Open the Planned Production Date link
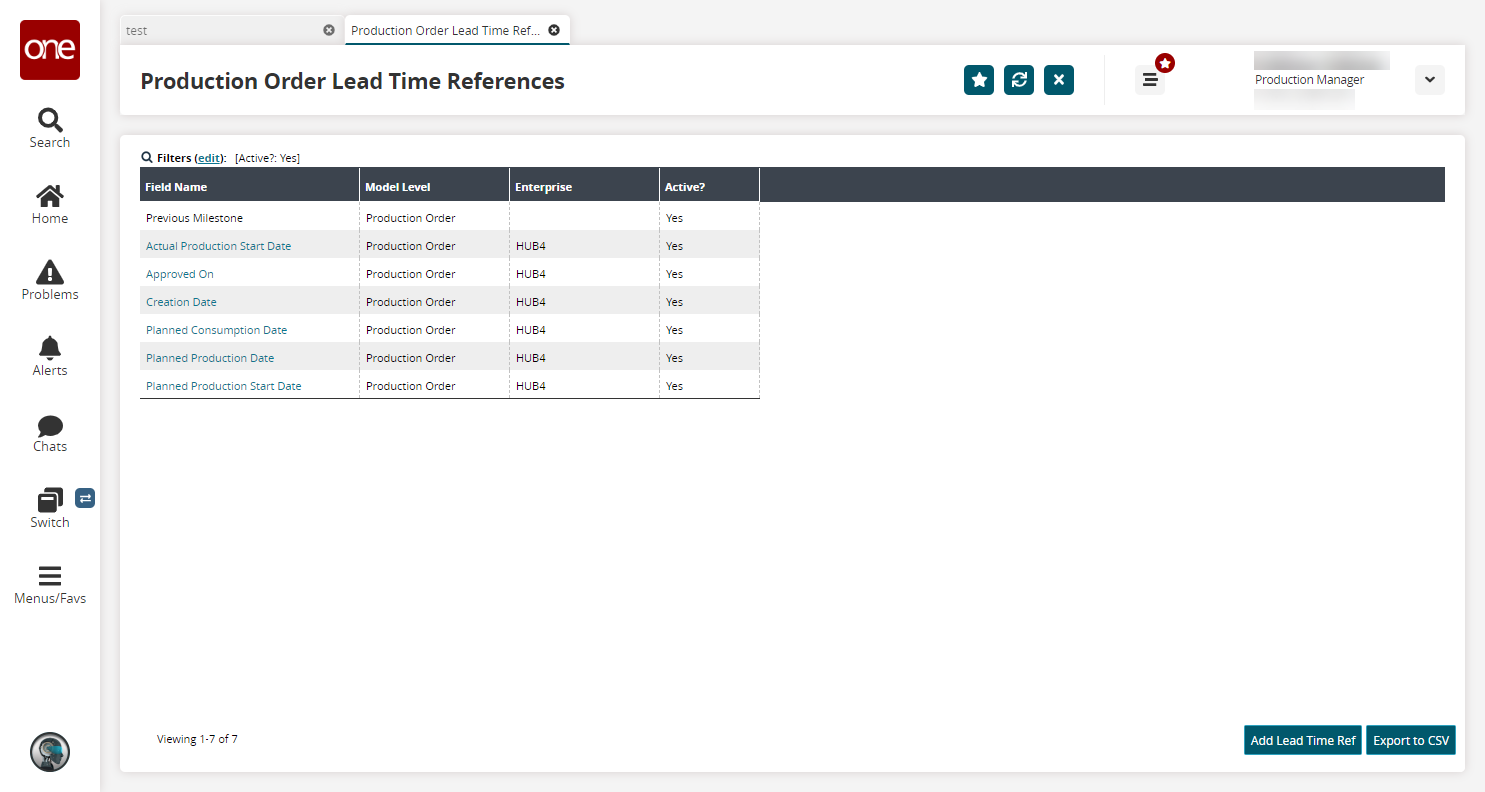 click(210, 358)
